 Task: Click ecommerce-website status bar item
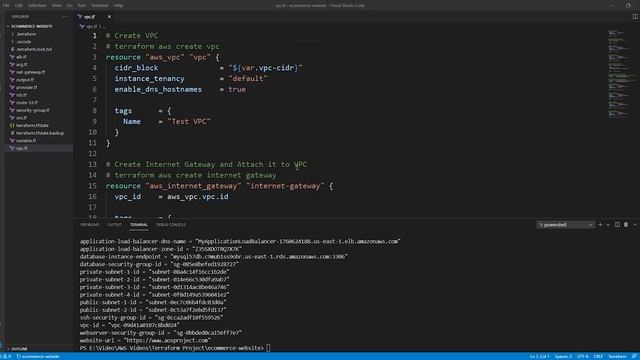pos(38,357)
